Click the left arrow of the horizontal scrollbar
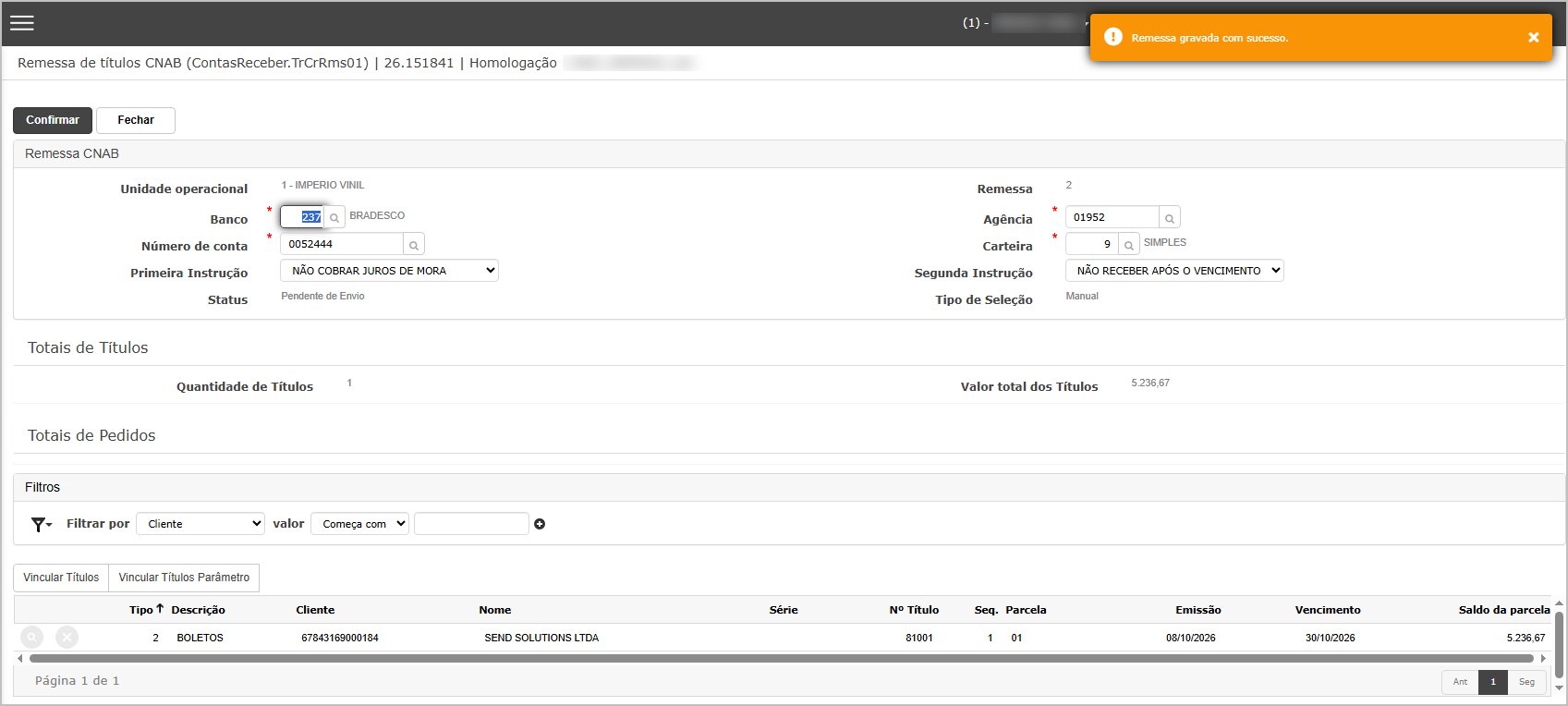Viewport: 1568px width, 706px height. pos(20,659)
